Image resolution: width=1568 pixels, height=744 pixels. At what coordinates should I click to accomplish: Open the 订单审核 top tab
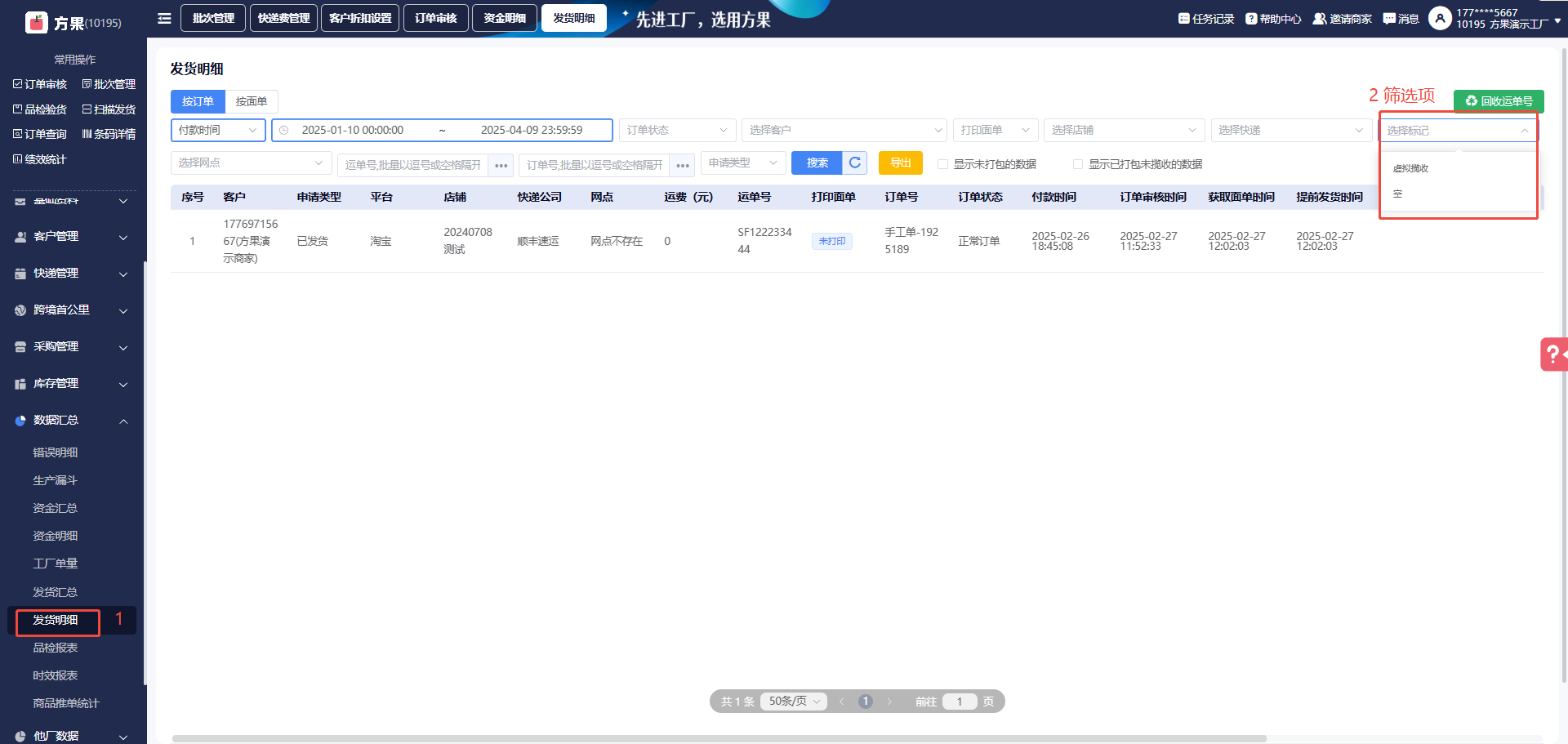pyautogui.click(x=435, y=18)
